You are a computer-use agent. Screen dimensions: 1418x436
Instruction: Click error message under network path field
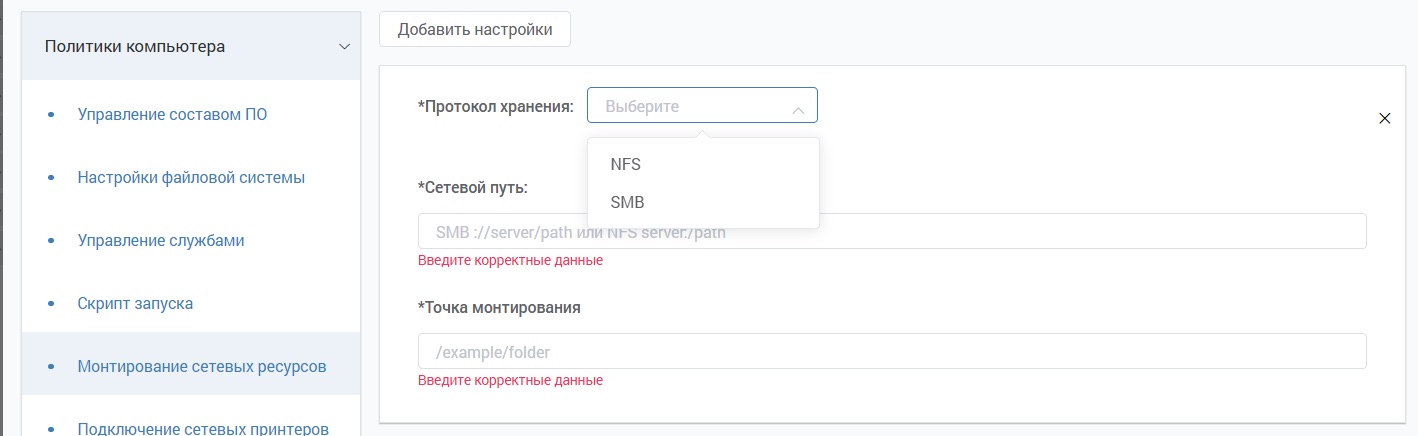(510, 261)
